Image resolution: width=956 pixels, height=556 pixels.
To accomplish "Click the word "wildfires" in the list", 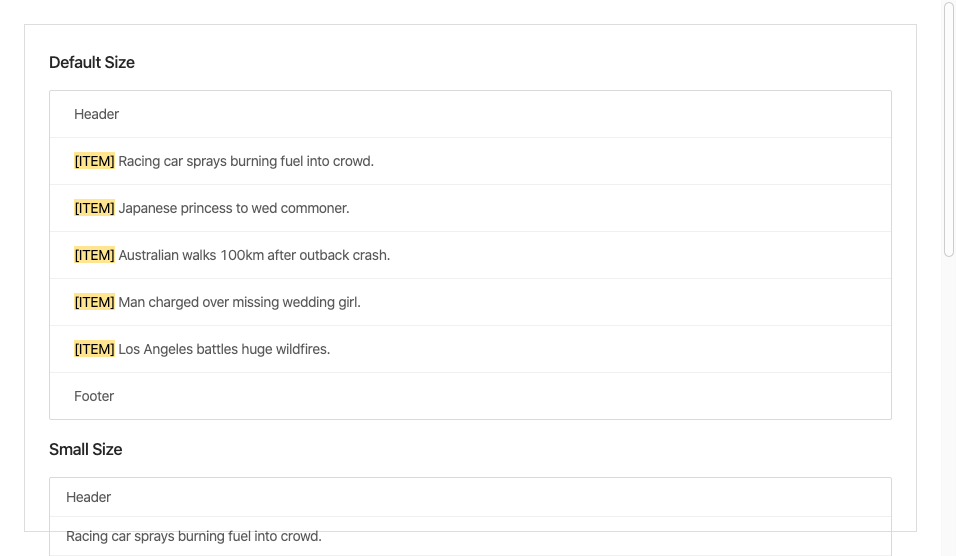I will pos(302,349).
